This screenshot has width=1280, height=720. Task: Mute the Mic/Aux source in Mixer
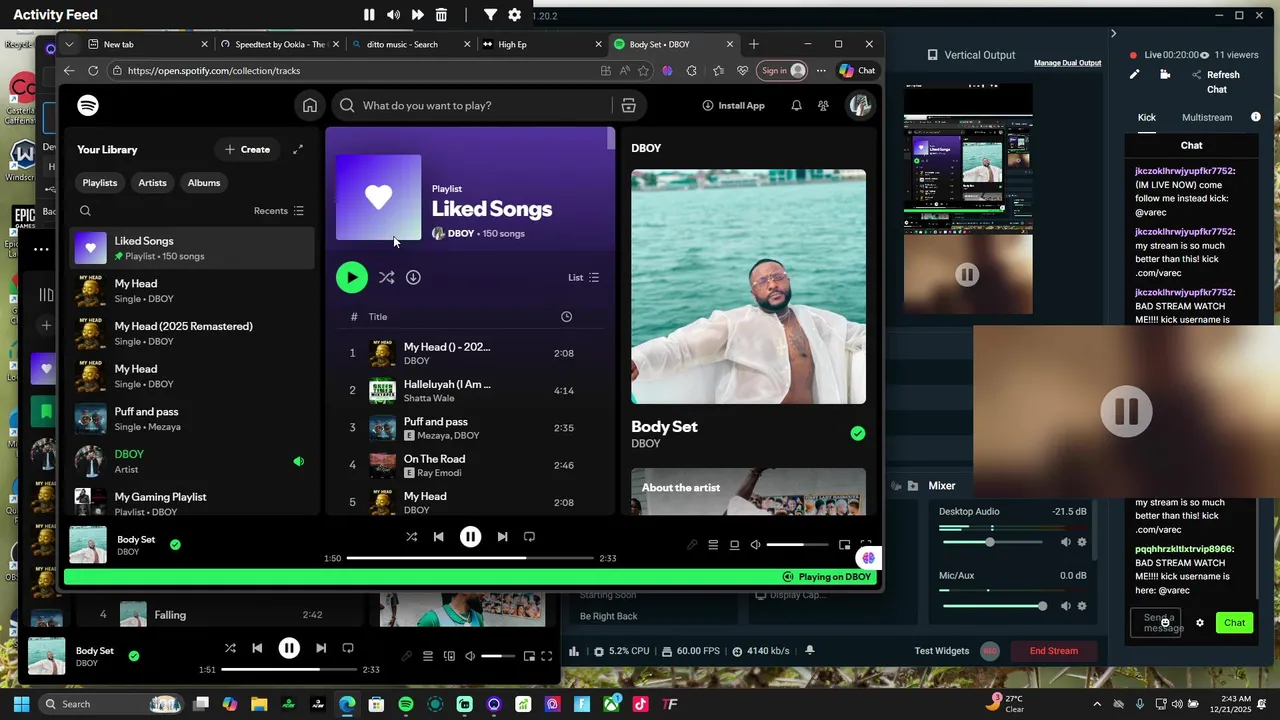point(1065,606)
